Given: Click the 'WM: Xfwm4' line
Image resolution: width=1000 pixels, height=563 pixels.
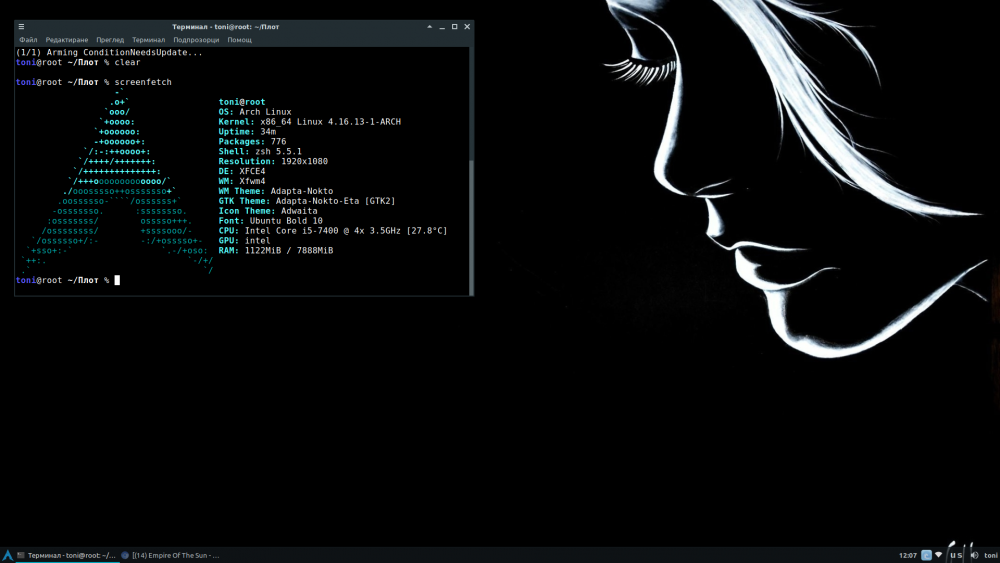Looking at the screenshot, I should pos(242,181).
